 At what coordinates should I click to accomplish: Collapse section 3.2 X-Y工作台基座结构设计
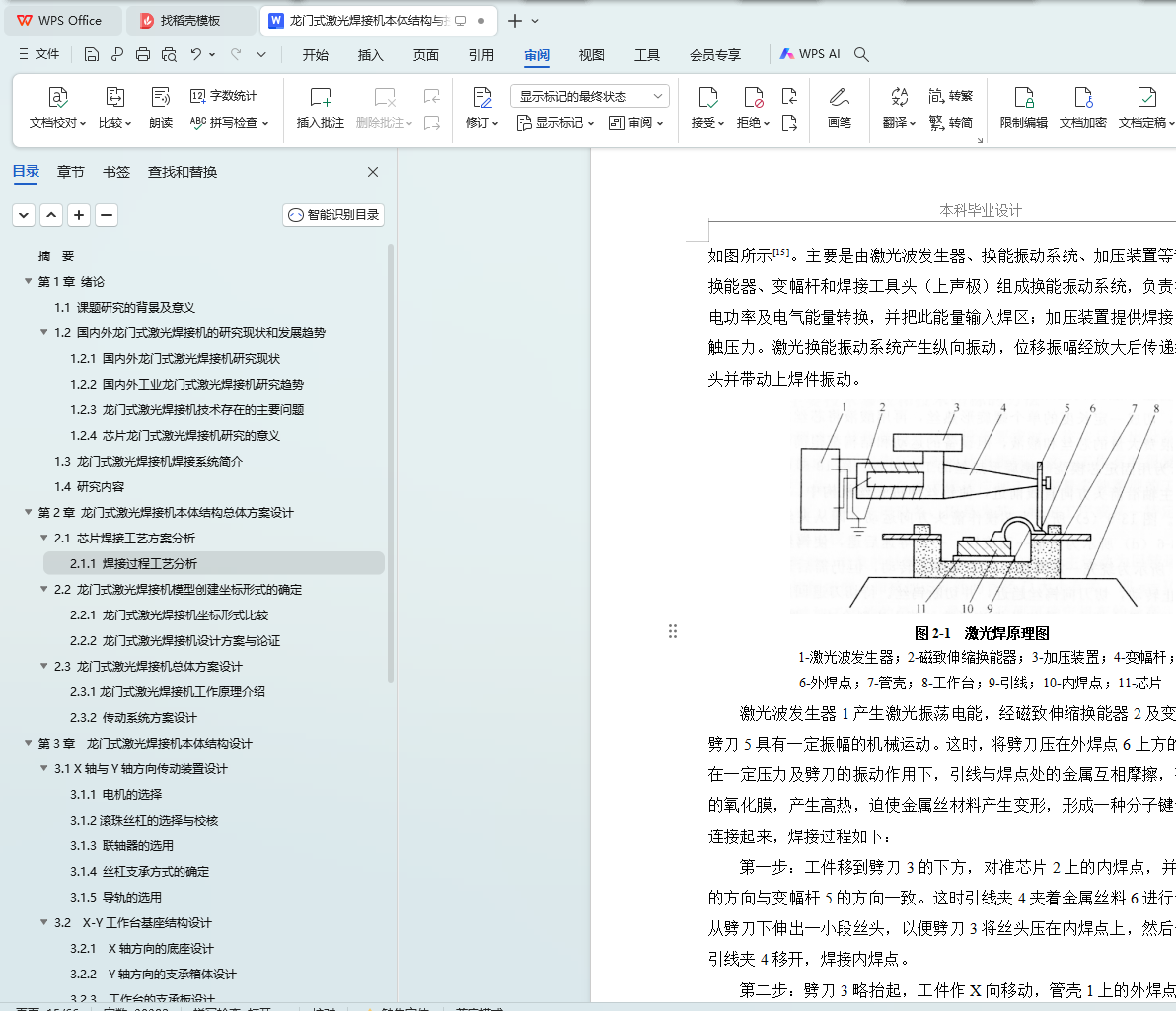pos(43,922)
